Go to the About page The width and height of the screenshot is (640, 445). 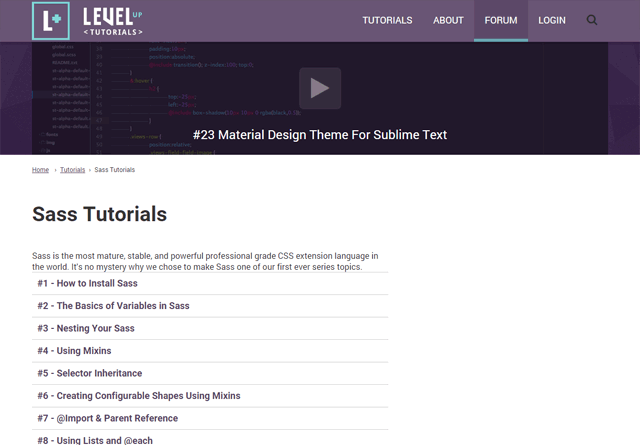(x=448, y=20)
